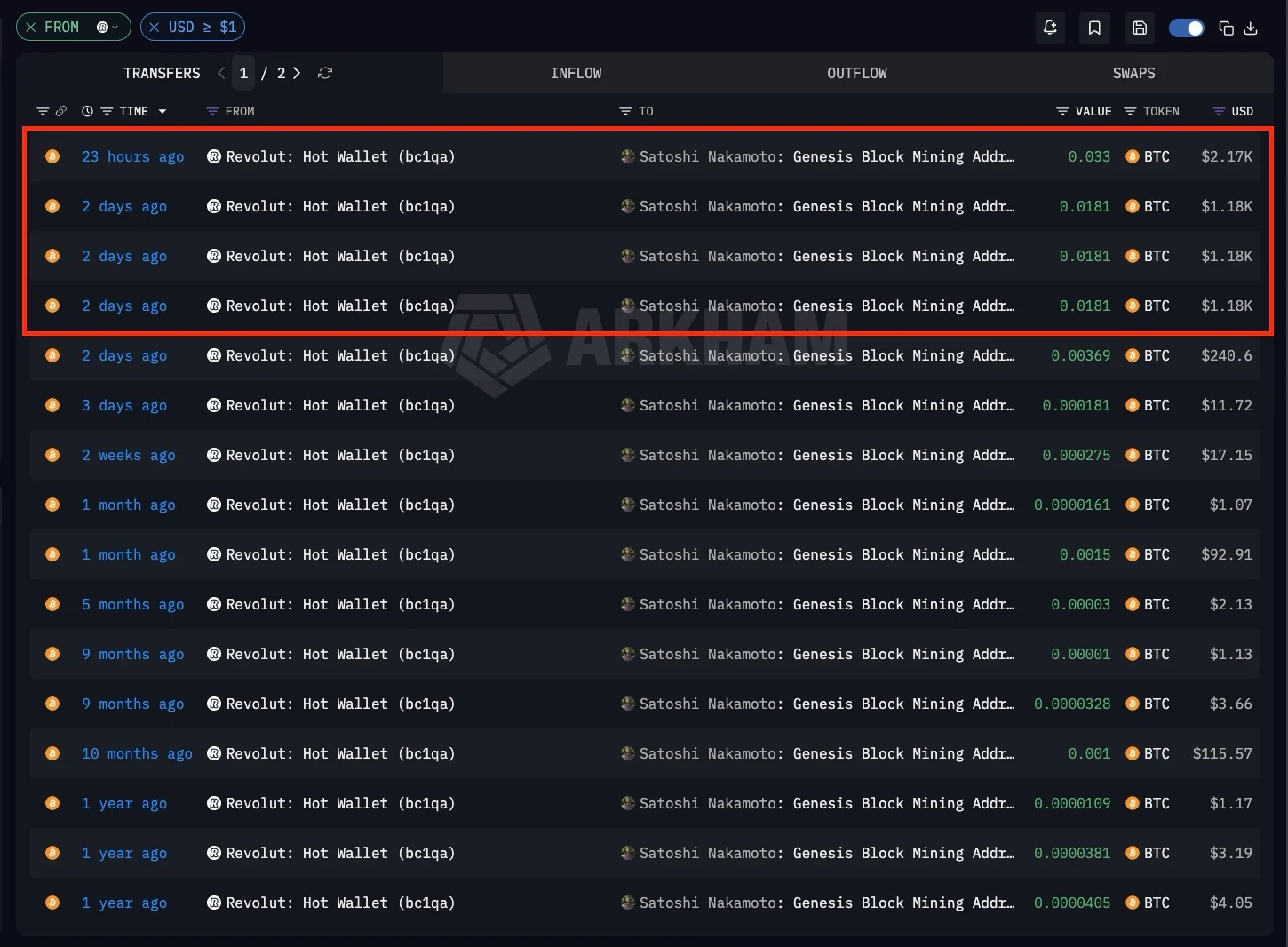The width and height of the screenshot is (1288, 947).
Task: Click the Bitcoin chain icon on the $4.05 row
Action: 52,903
